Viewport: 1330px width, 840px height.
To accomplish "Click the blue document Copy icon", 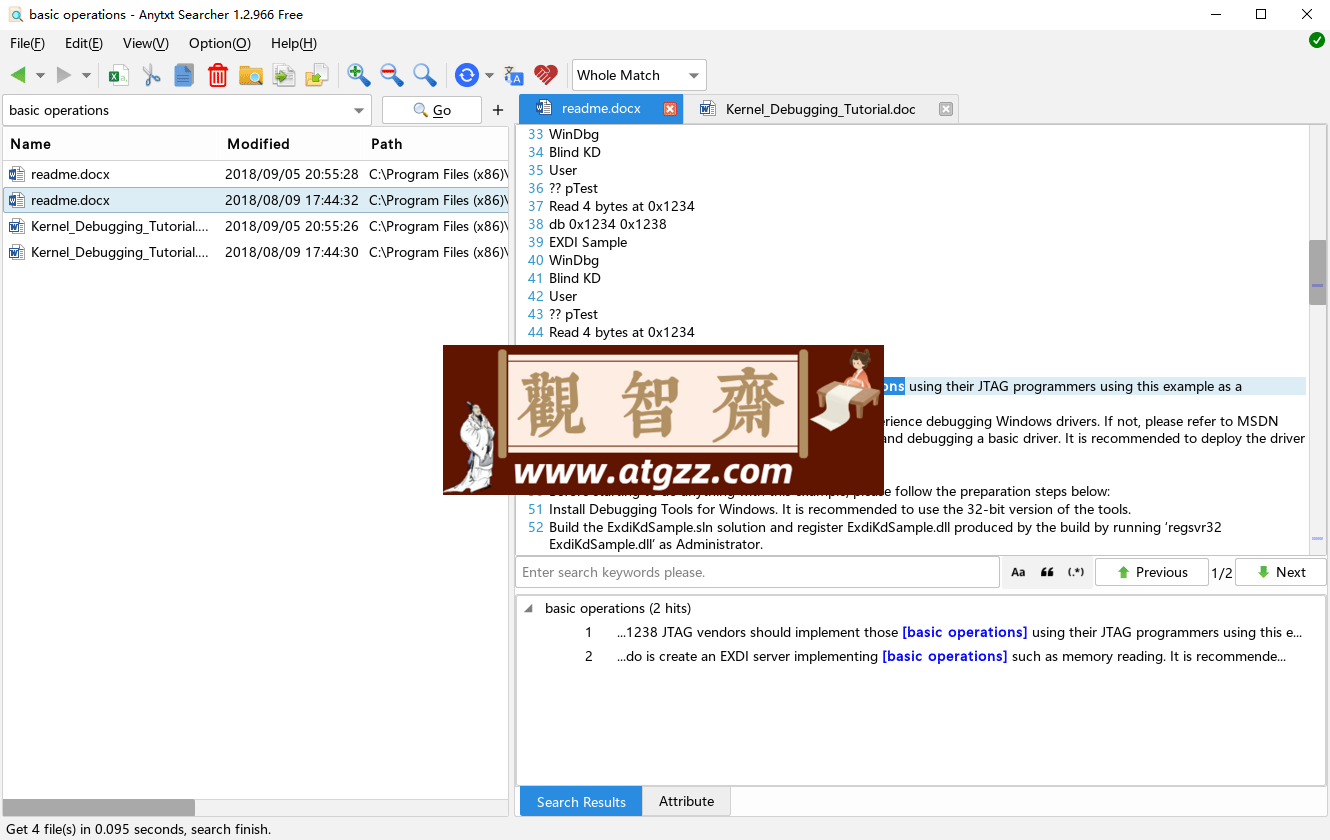I will (x=184, y=75).
